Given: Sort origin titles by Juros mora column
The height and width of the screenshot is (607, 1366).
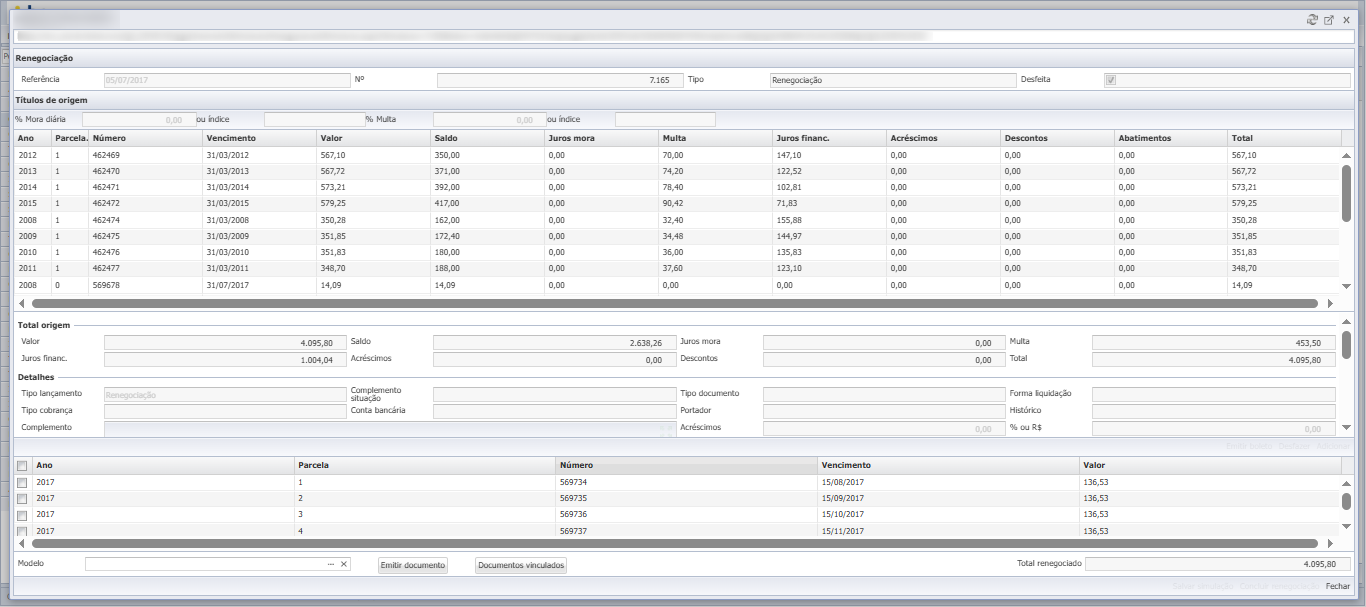Looking at the screenshot, I should 602,138.
